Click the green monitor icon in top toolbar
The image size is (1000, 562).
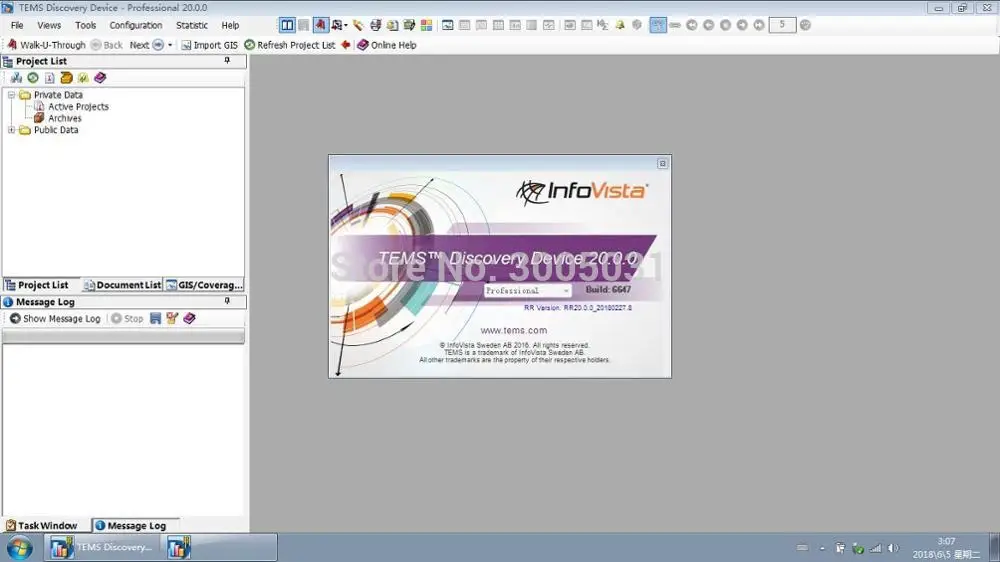click(409, 25)
